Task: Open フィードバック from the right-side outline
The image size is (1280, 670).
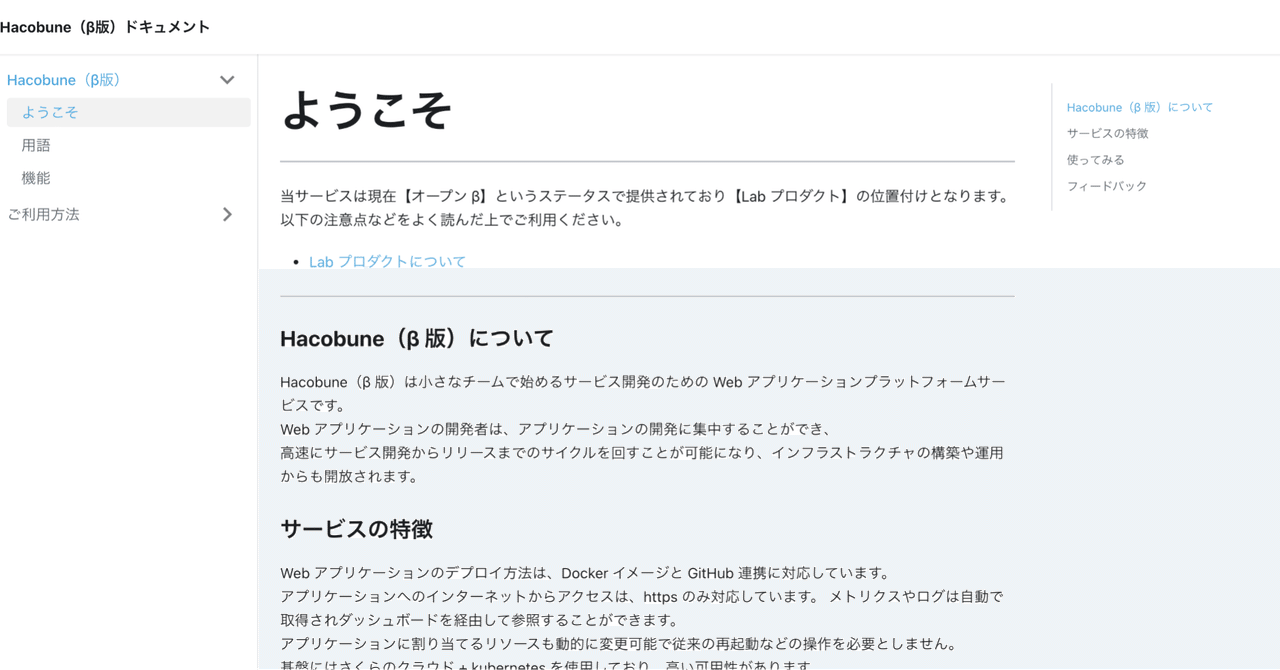Action: click(x=1106, y=185)
